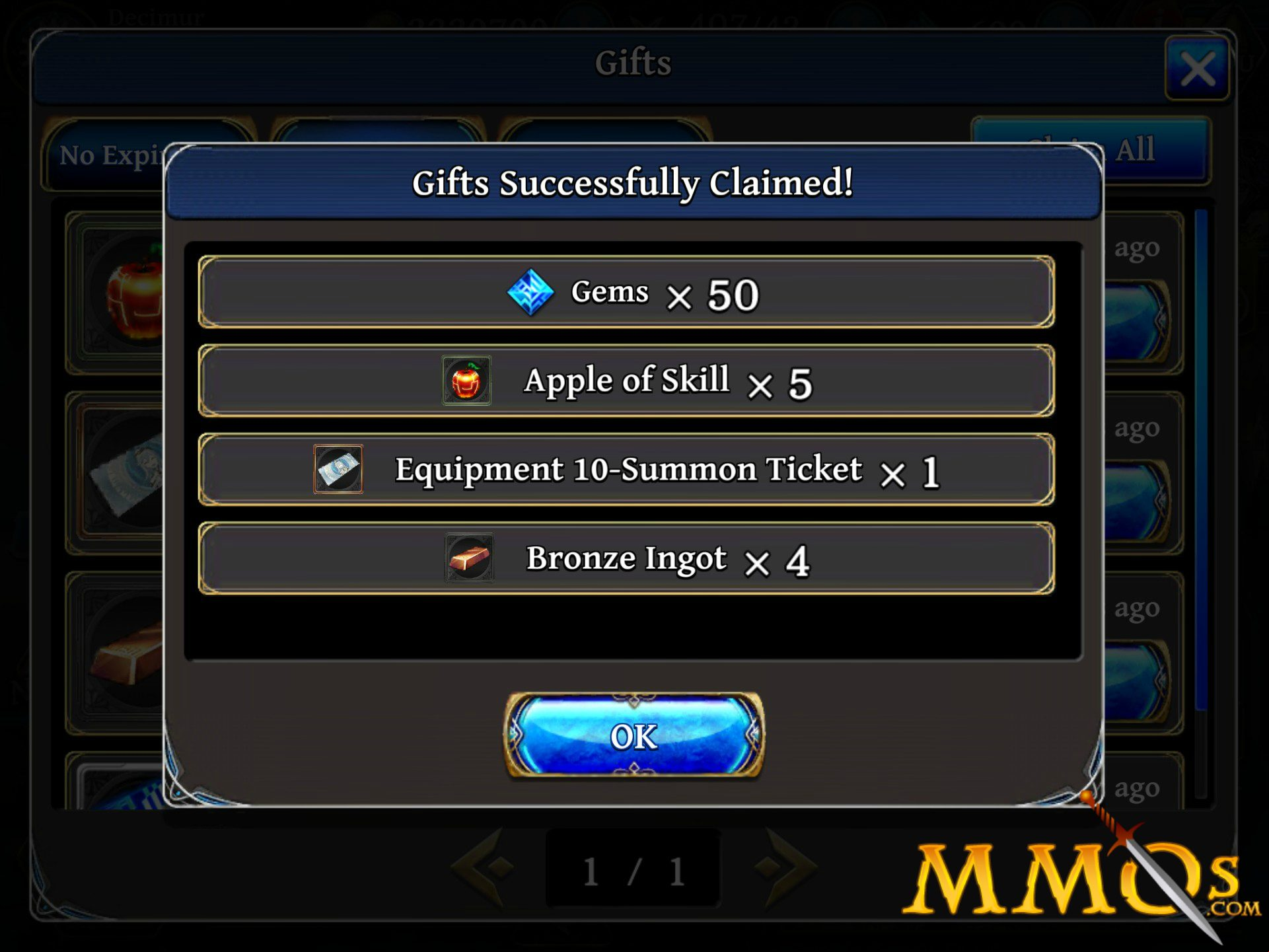
Task: Click the page indicator 1 / 1
Action: pos(633,870)
